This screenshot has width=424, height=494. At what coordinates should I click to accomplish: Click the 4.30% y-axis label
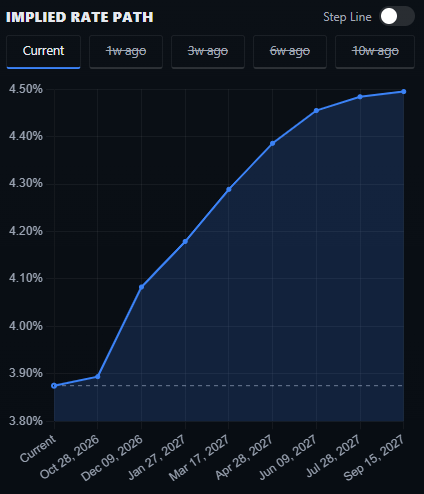click(x=26, y=183)
